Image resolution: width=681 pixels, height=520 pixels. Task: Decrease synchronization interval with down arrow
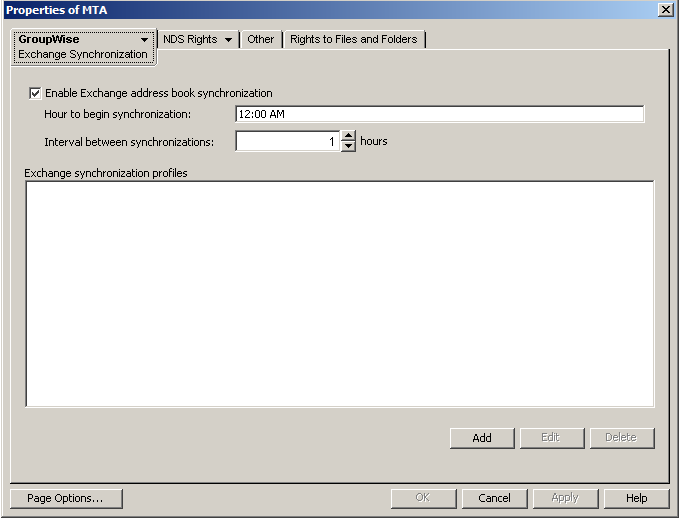(x=348, y=146)
